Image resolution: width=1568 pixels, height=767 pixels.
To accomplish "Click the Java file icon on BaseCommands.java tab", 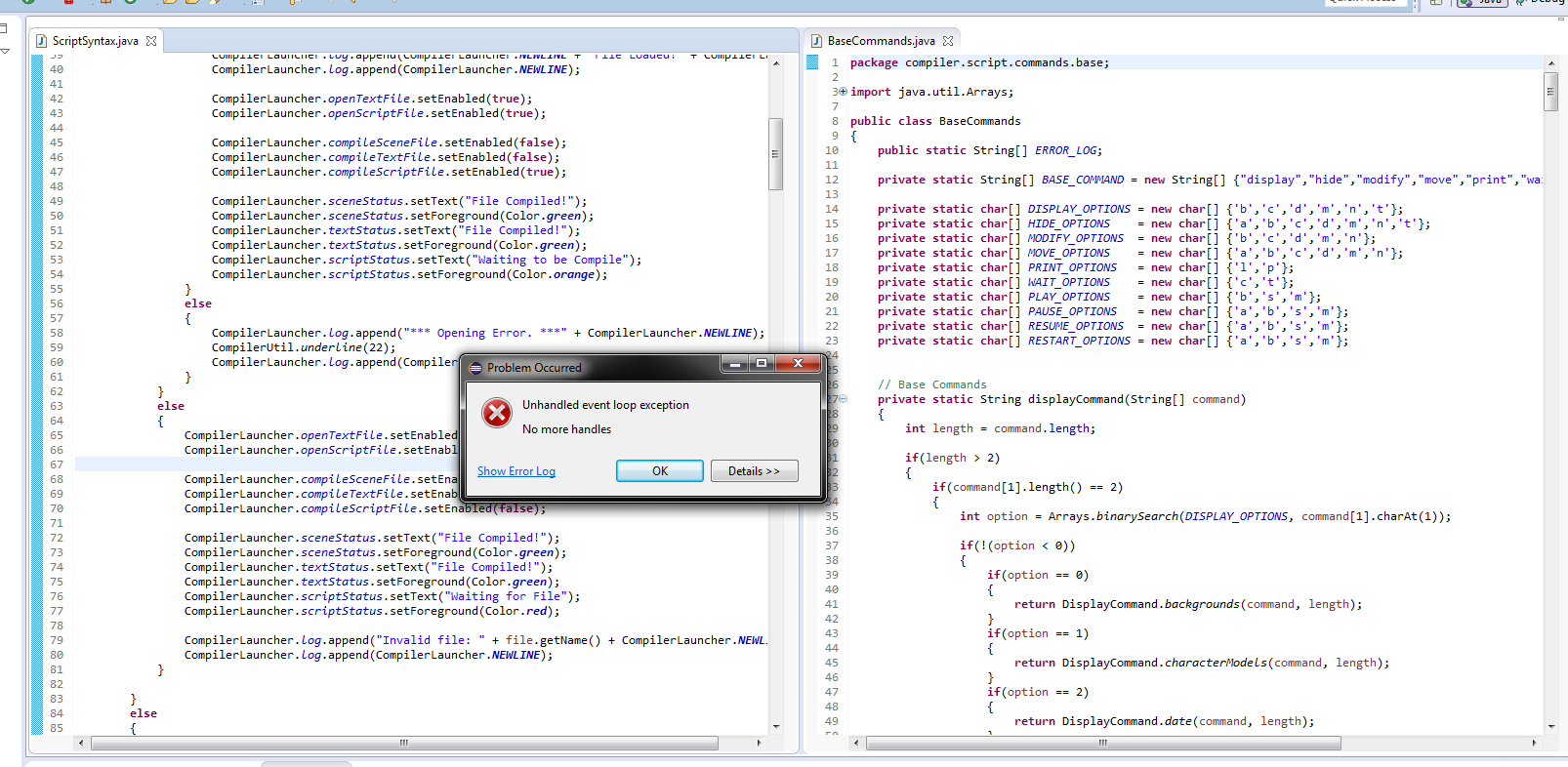I will pos(817,41).
